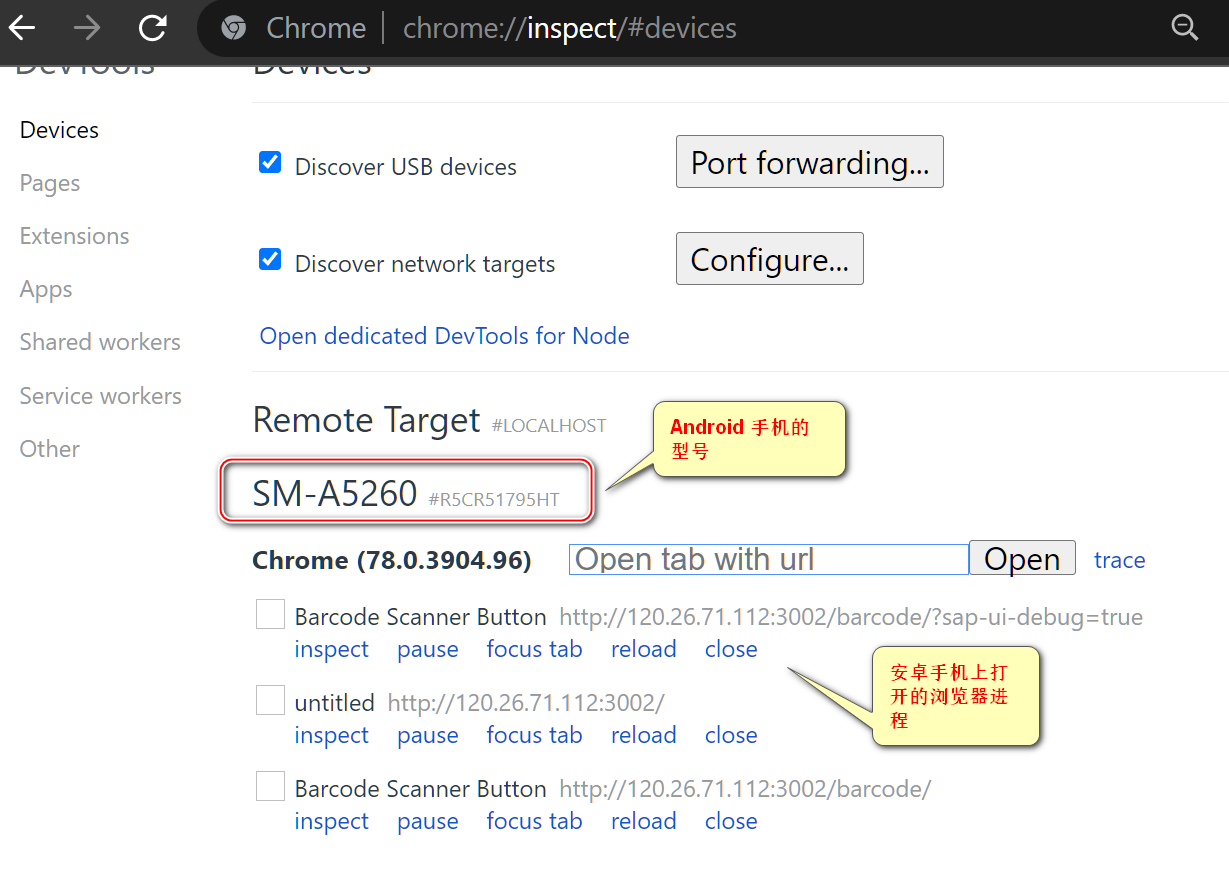Screen dimensions: 1229x872
Task: Reload the untitled tab
Action: [644, 735]
